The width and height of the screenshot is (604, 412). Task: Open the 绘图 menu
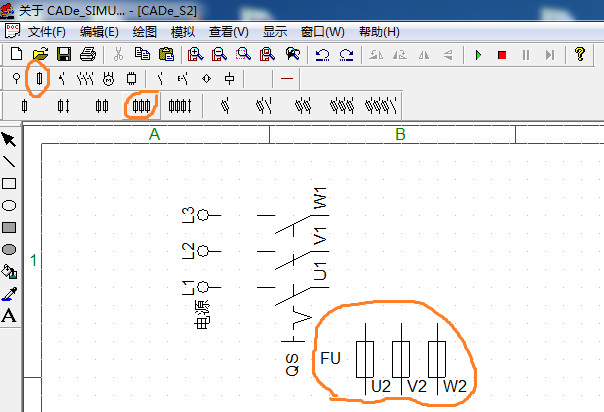tap(144, 32)
